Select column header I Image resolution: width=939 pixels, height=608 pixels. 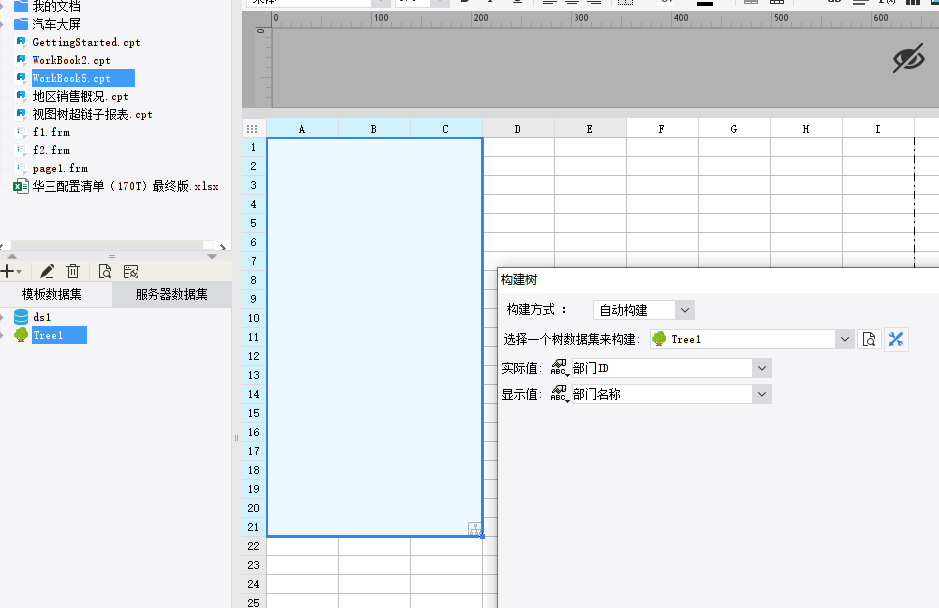[x=879, y=129]
